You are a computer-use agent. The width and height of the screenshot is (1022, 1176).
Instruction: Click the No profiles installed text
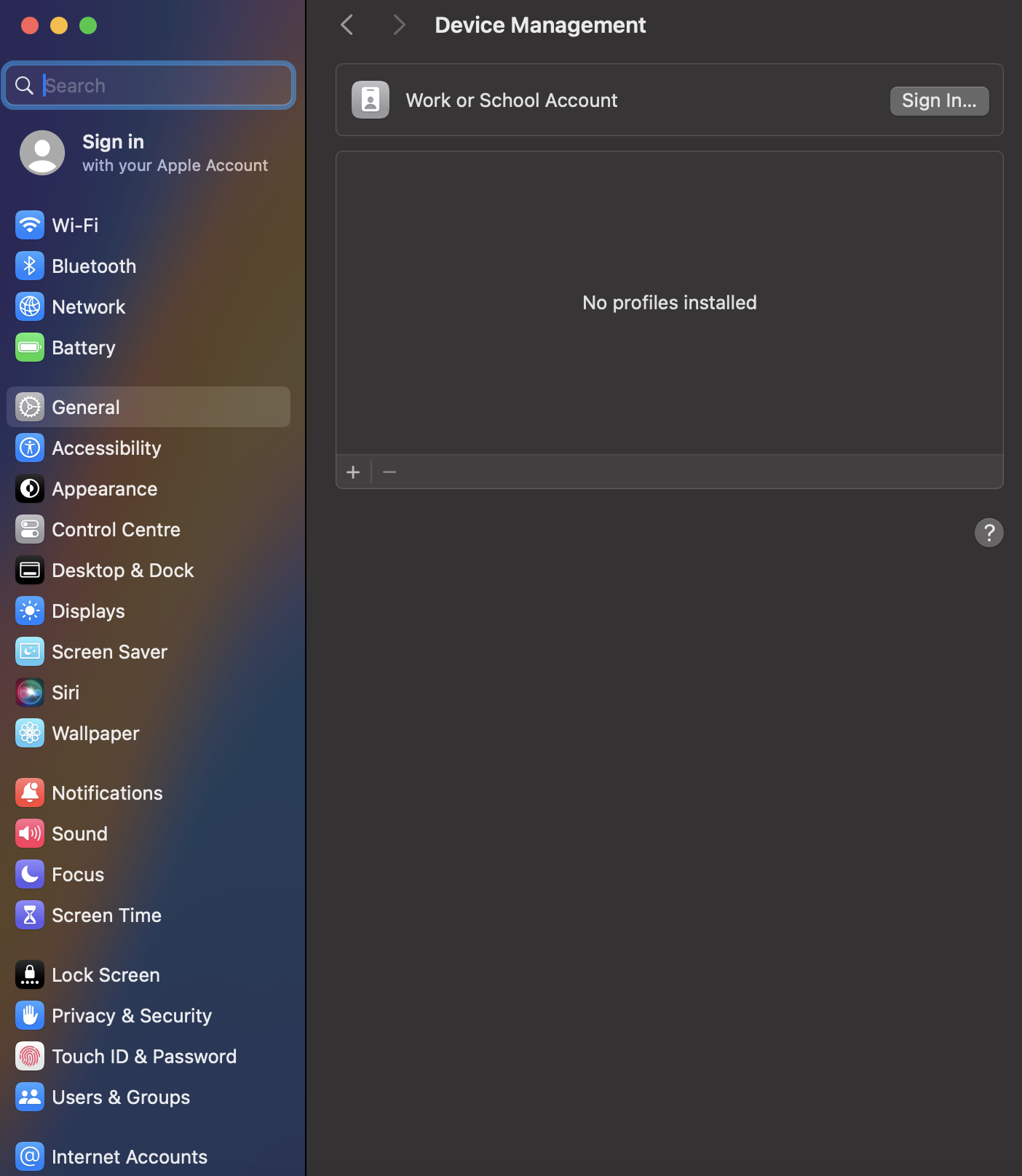pos(670,303)
